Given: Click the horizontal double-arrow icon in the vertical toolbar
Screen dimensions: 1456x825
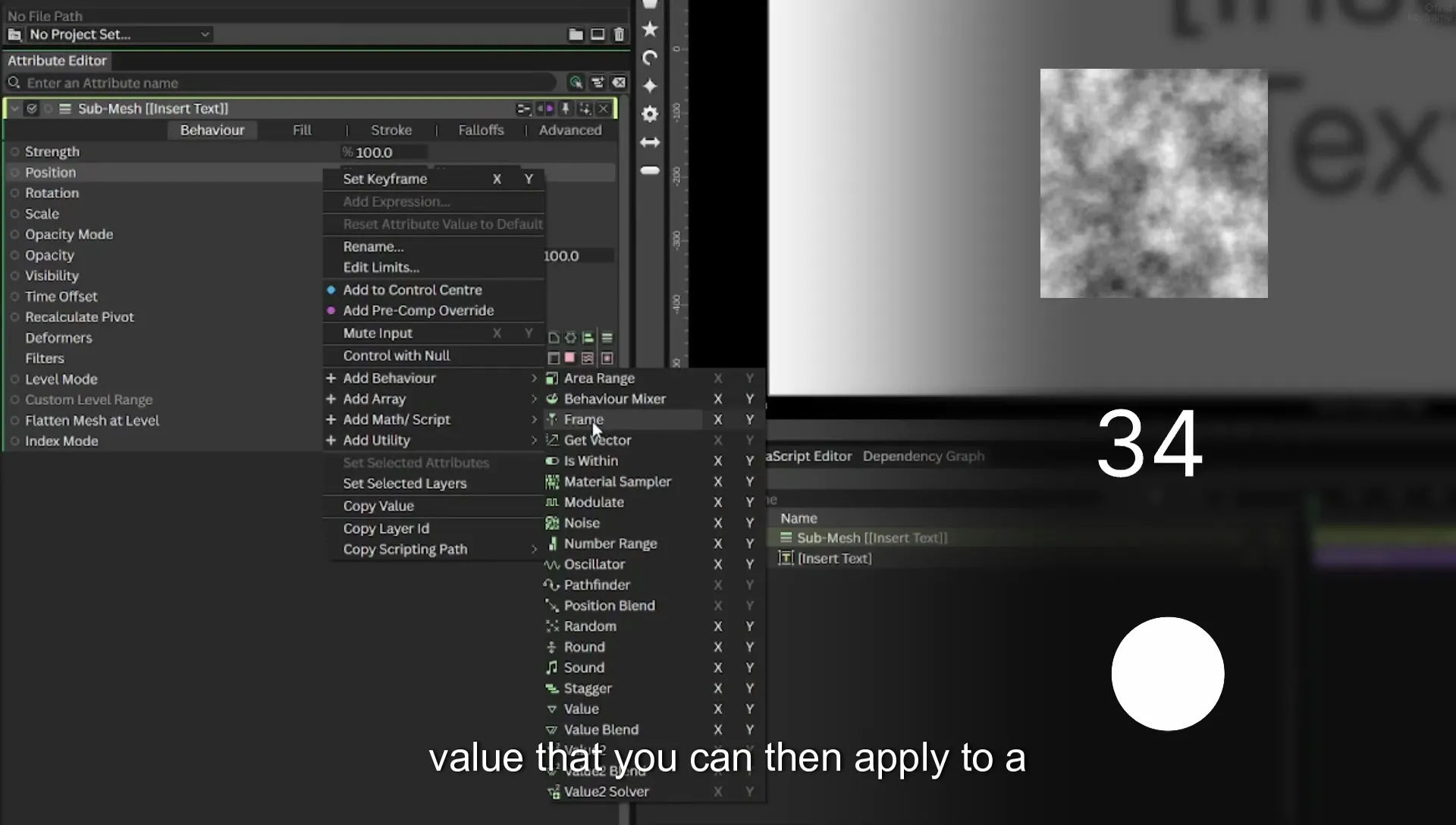Looking at the screenshot, I should [650, 142].
